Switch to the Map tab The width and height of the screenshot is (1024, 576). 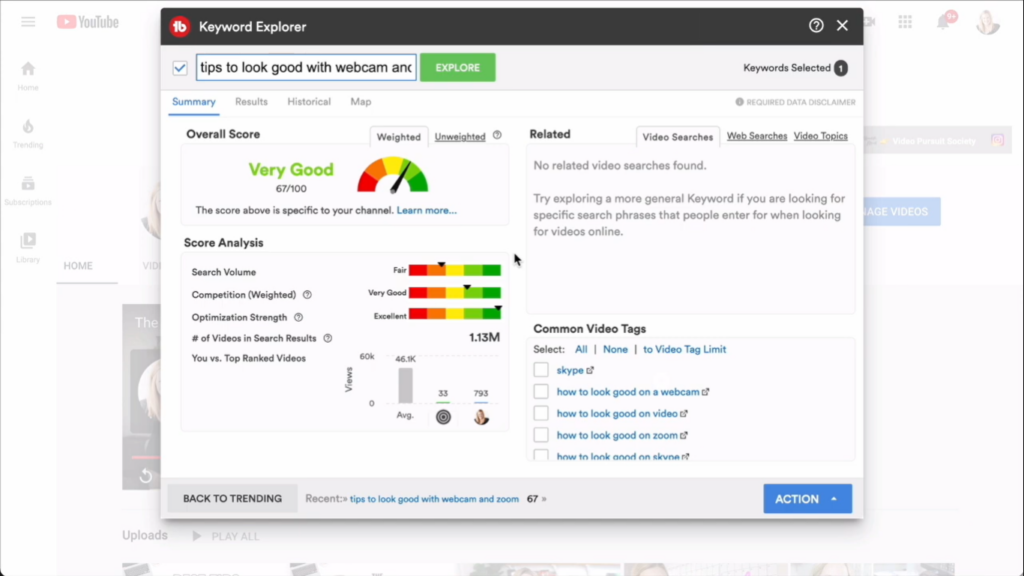360,102
